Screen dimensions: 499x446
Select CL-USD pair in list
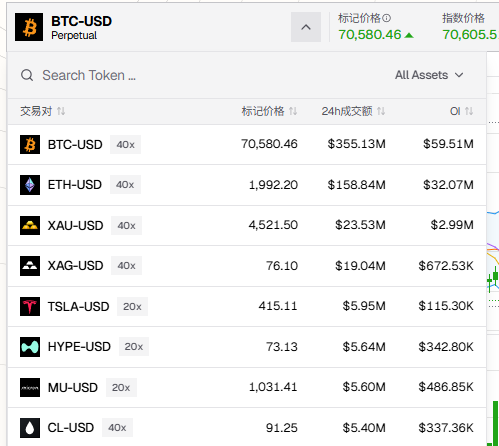coord(247,427)
